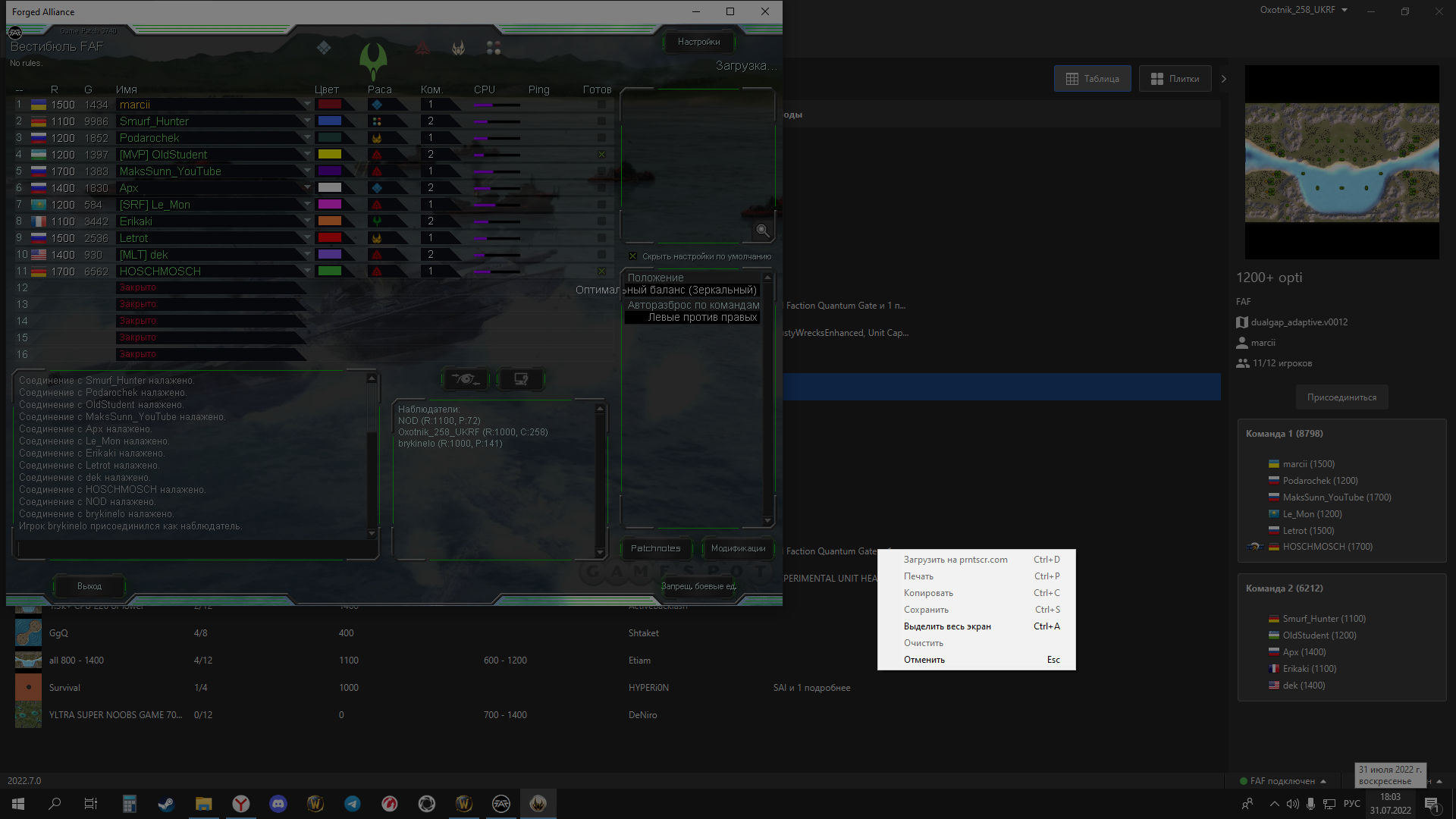Click the Настройки button in lobby
The height and width of the screenshot is (819, 1456).
coord(698,42)
